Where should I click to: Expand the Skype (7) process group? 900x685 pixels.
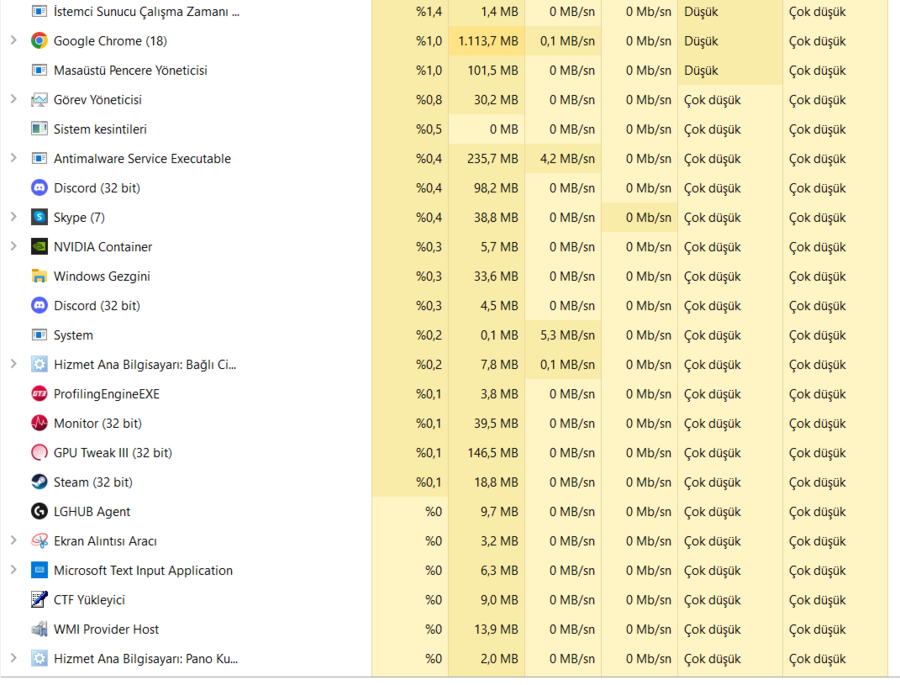(14, 216)
